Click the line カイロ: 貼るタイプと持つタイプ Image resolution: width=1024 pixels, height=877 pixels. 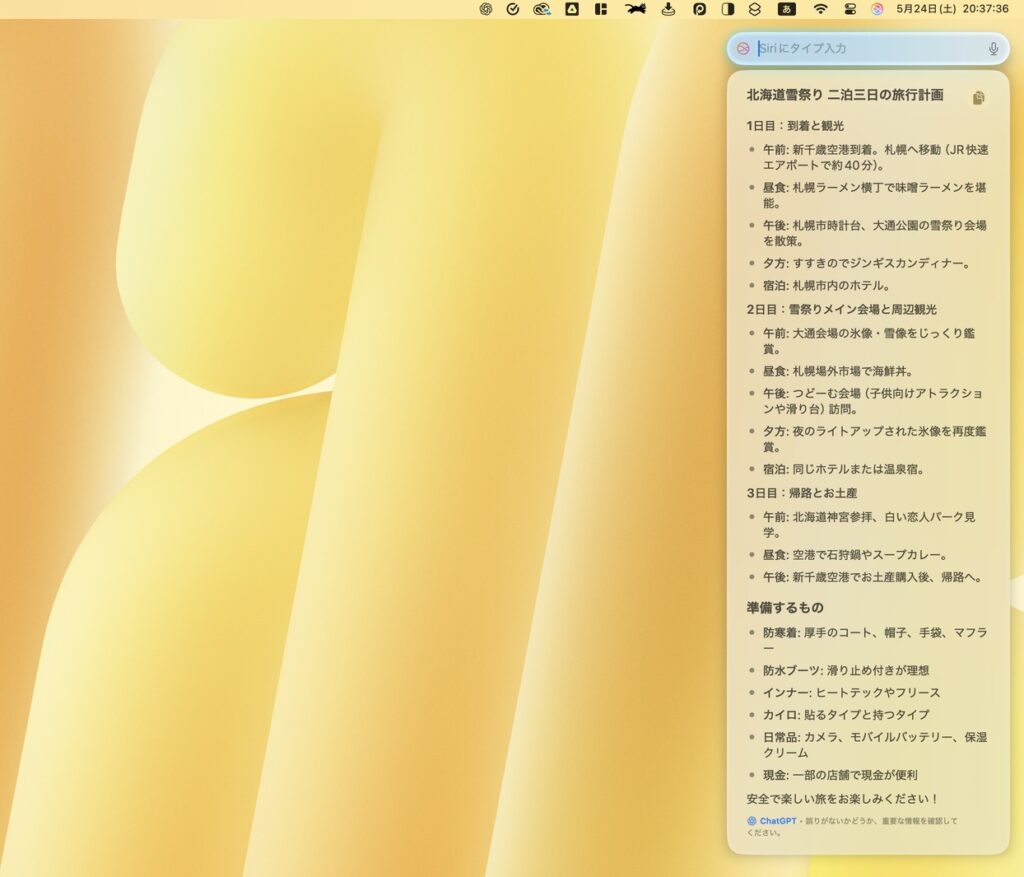[846, 715]
